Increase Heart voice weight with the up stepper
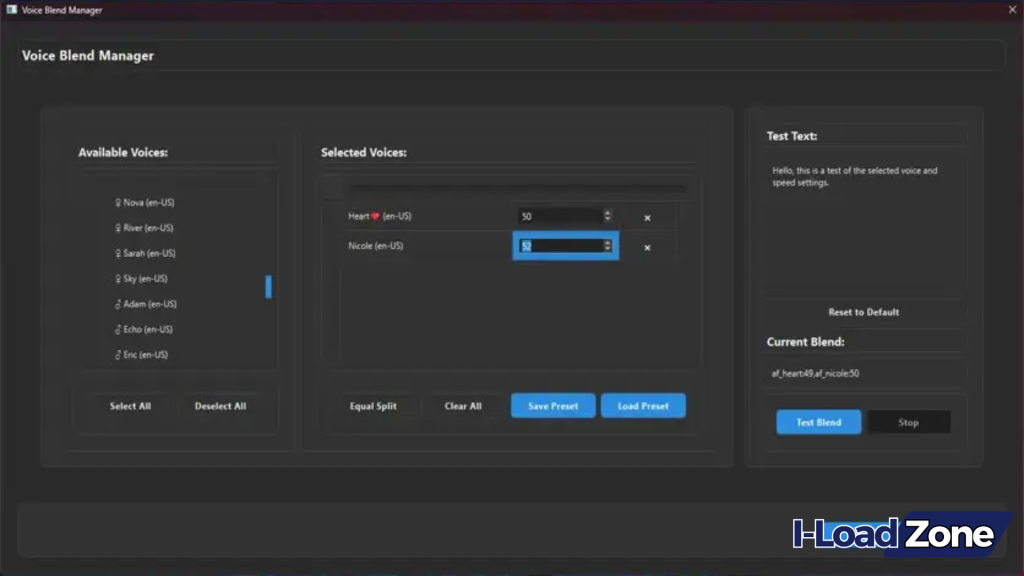The image size is (1024, 576). pyautogui.click(x=607, y=211)
